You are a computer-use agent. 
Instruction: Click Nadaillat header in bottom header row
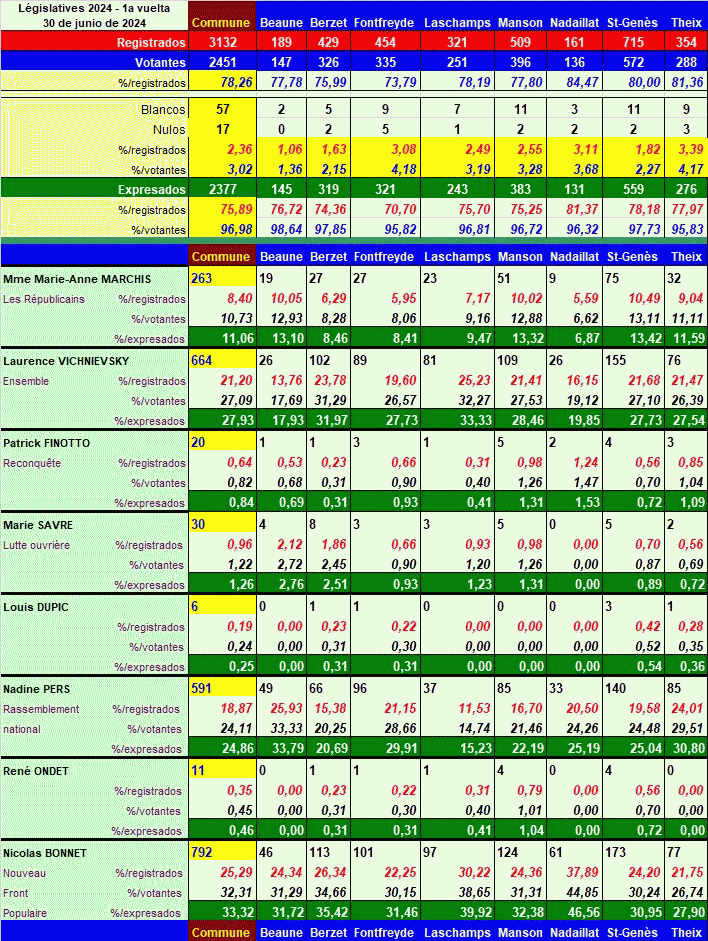coord(575,933)
